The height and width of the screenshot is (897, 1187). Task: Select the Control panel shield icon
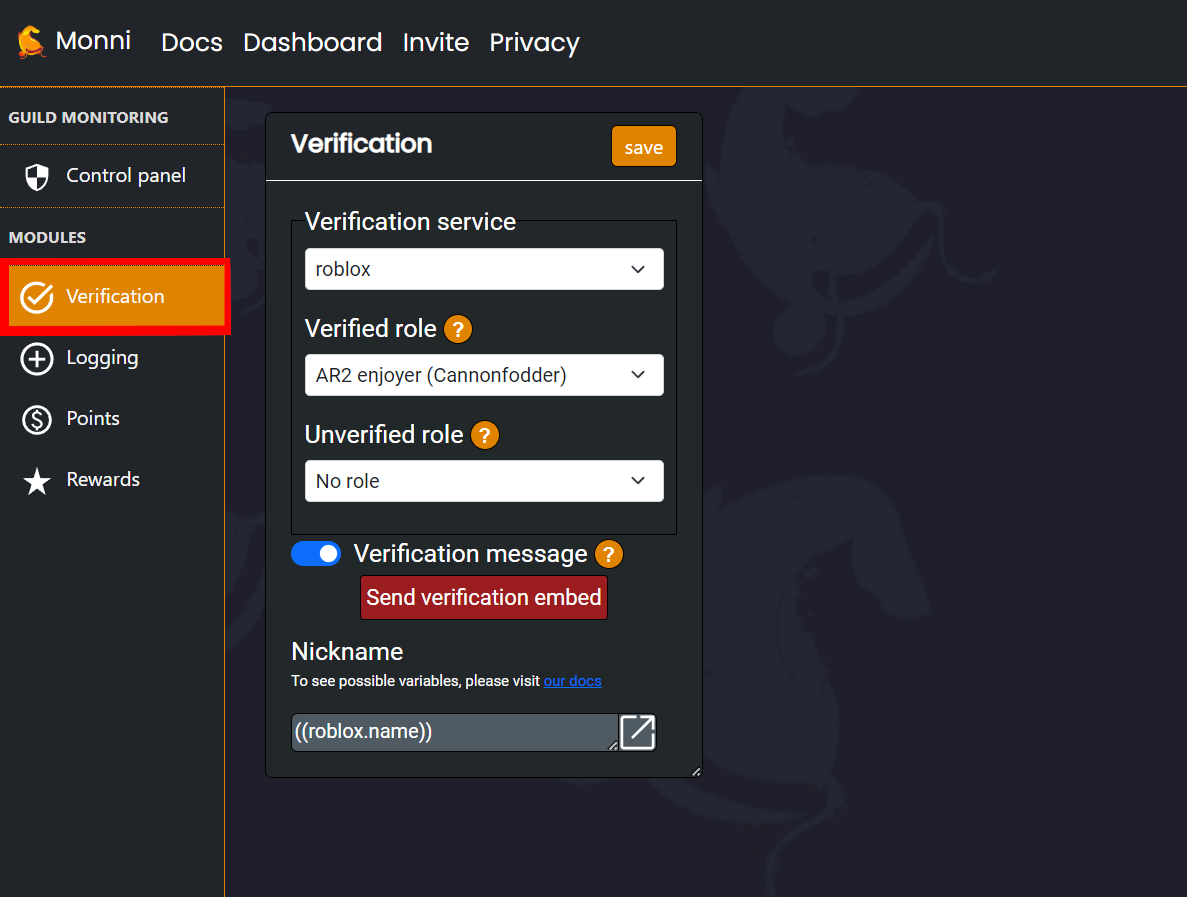coord(37,176)
